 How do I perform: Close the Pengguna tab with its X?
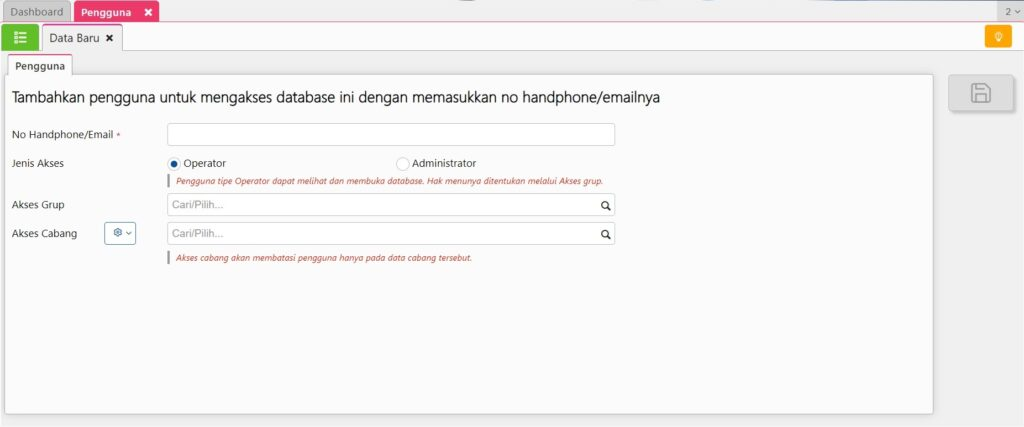[x=148, y=12]
